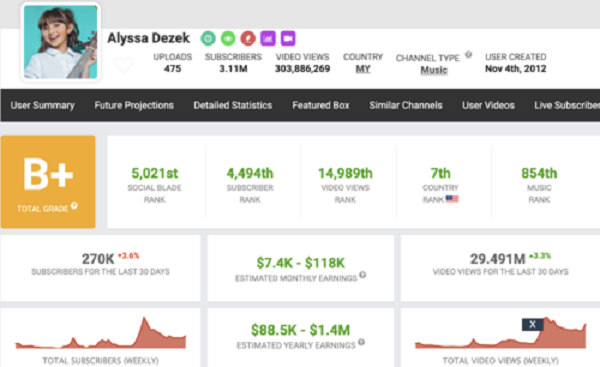600x367 pixels.
Task: Click the green eye badge icon
Action: click(228, 38)
